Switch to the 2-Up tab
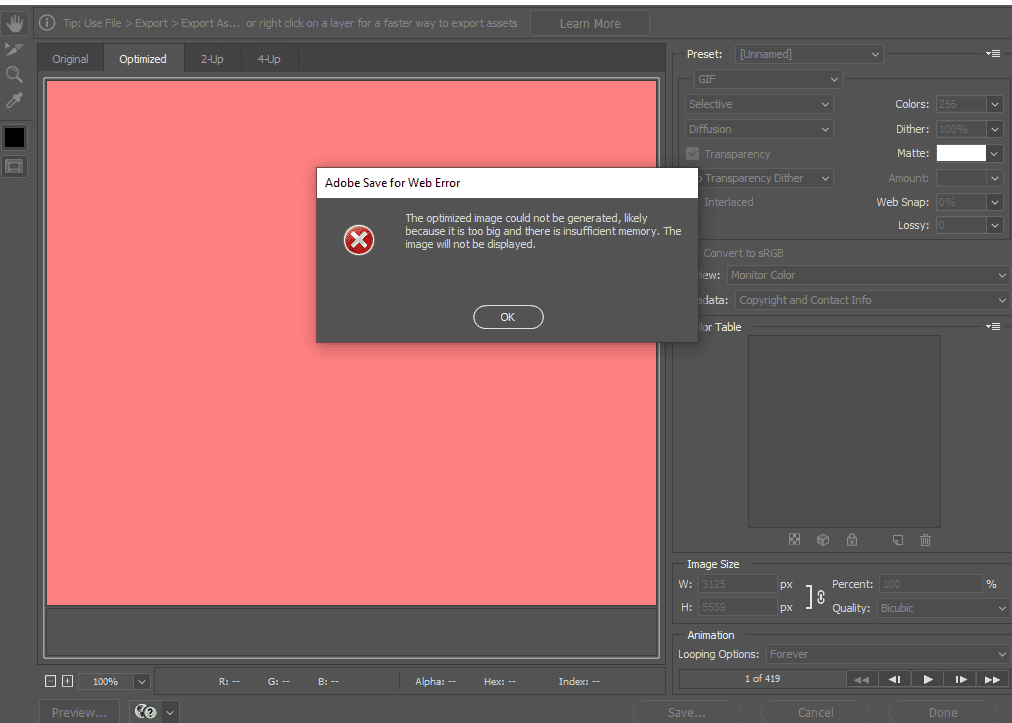The width and height of the screenshot is (1012, 723). click(212, 59)
